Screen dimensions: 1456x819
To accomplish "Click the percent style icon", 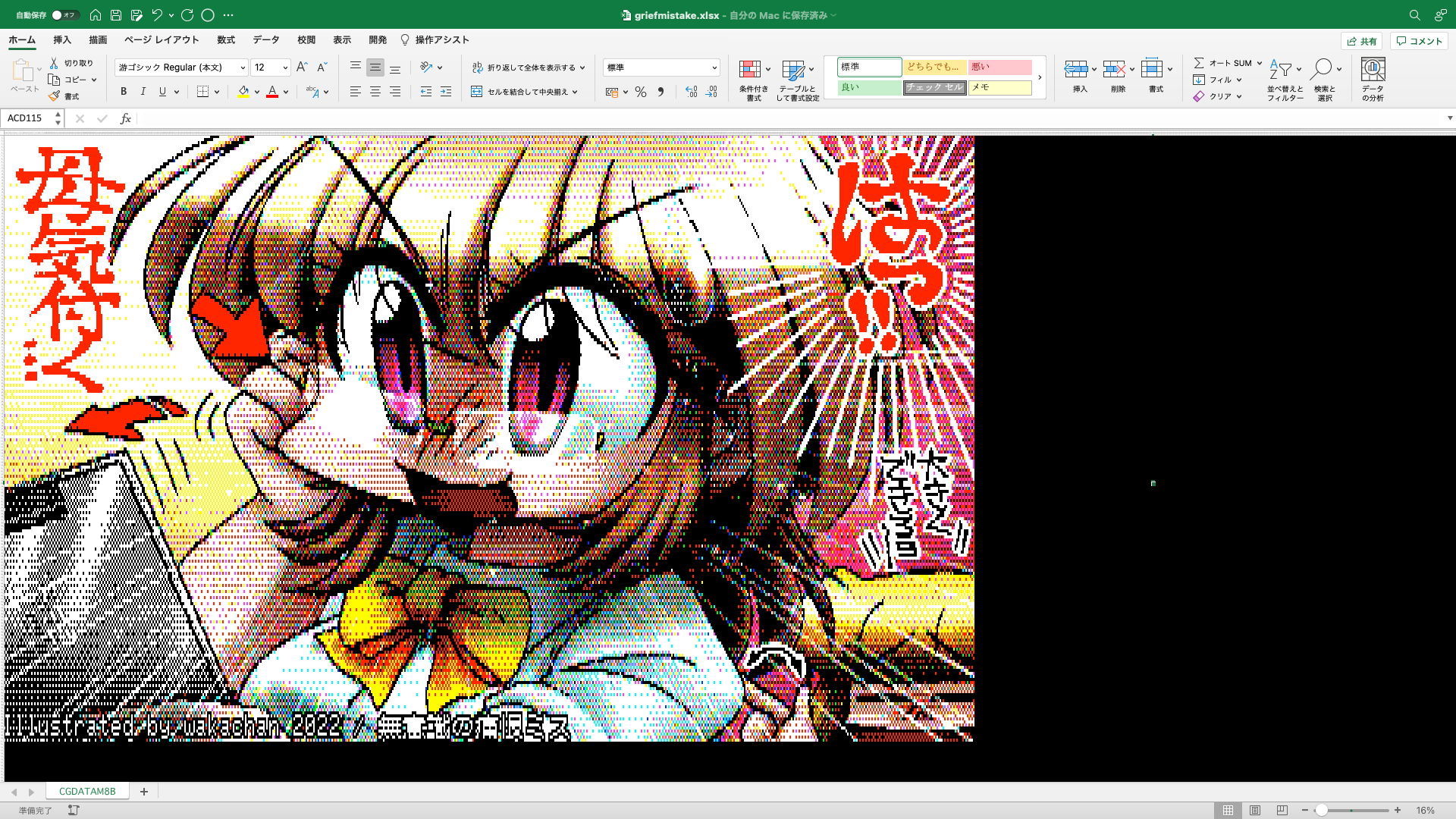I will coord(641,92).
